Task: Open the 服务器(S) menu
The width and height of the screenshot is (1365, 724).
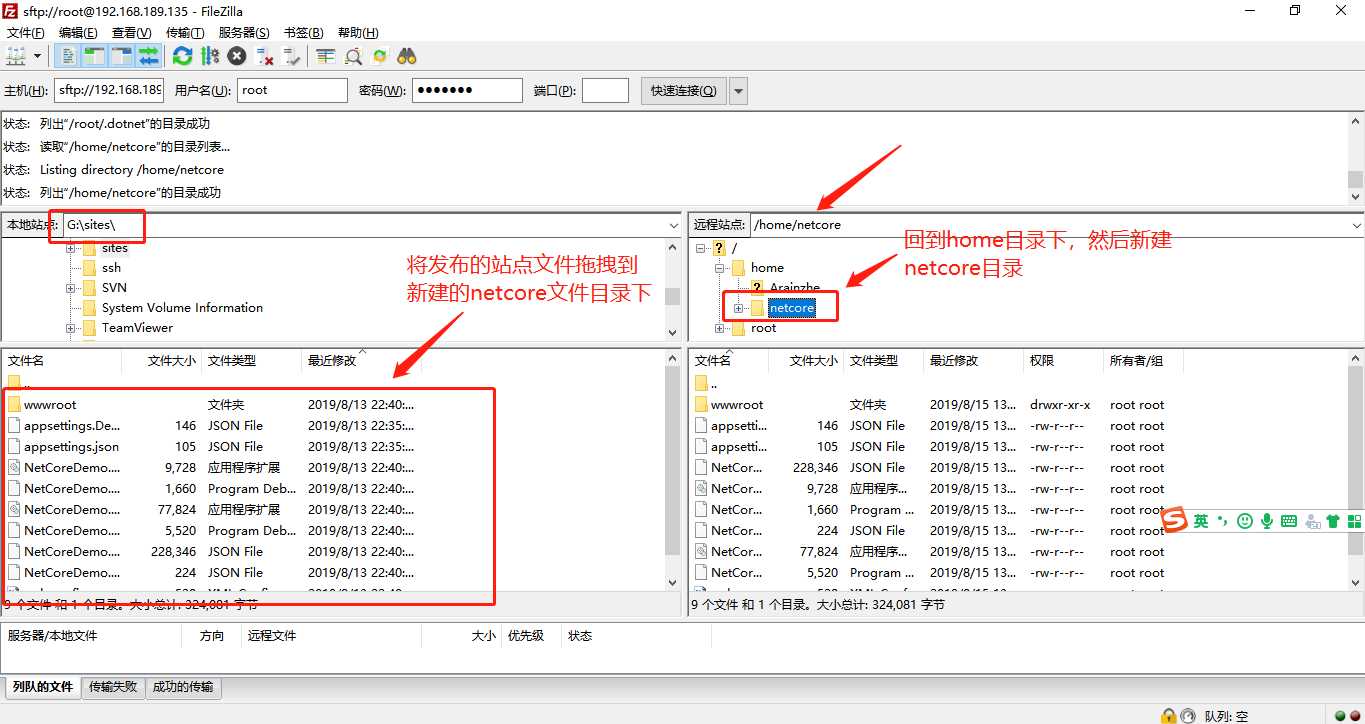Action: (x=244, y=33)
